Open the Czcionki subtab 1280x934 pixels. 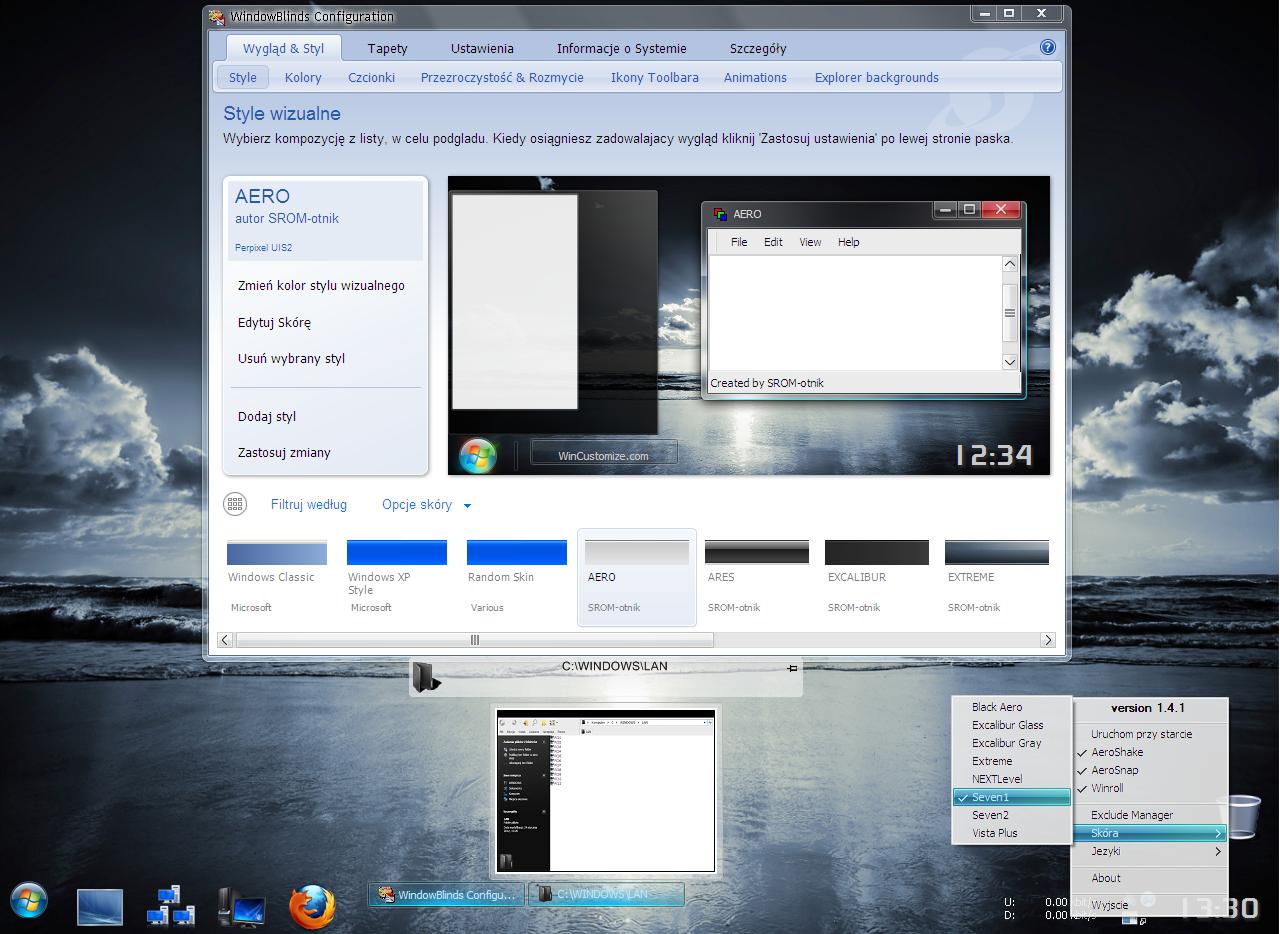point(371,77)
